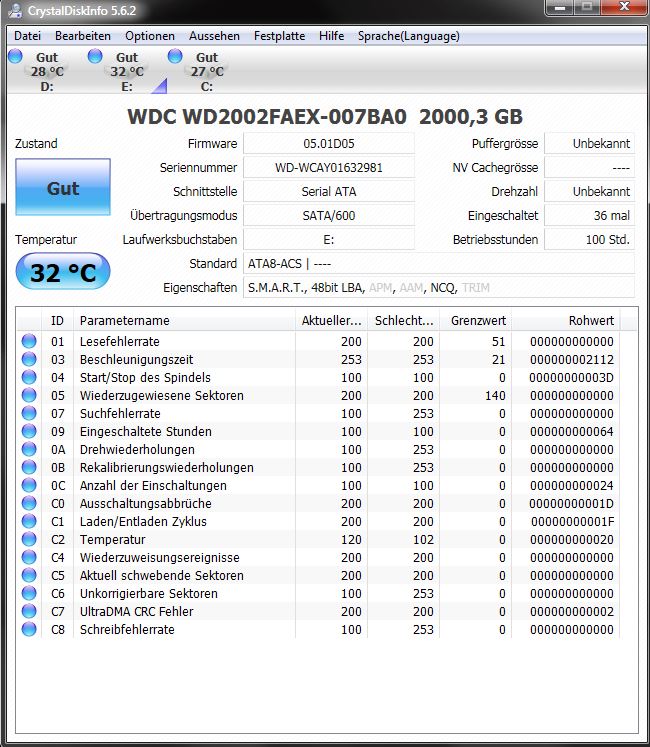The height and width of the screenshot is (747, 650).
Task: Click the blue status orb for drive D:
Action: click(15, 56)
